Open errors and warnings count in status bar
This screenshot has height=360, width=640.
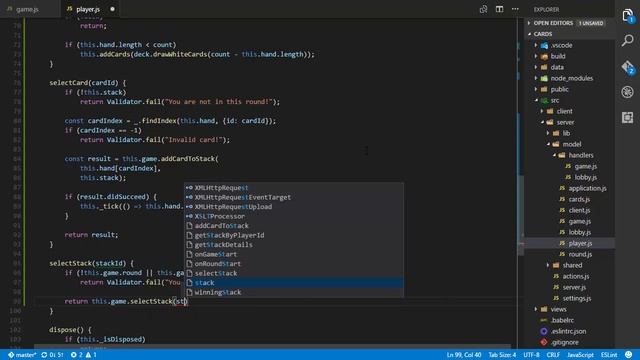point(83,355)
